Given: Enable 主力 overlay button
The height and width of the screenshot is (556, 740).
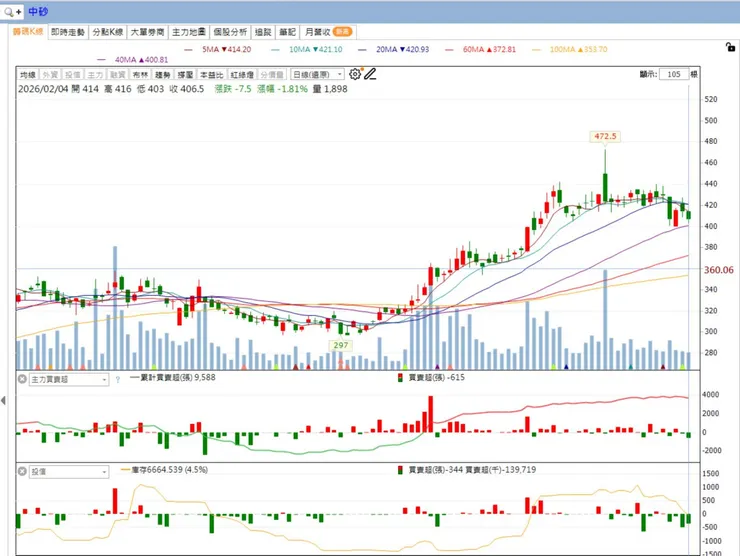Looking at the screenshot, I should [x=95, y=75].
